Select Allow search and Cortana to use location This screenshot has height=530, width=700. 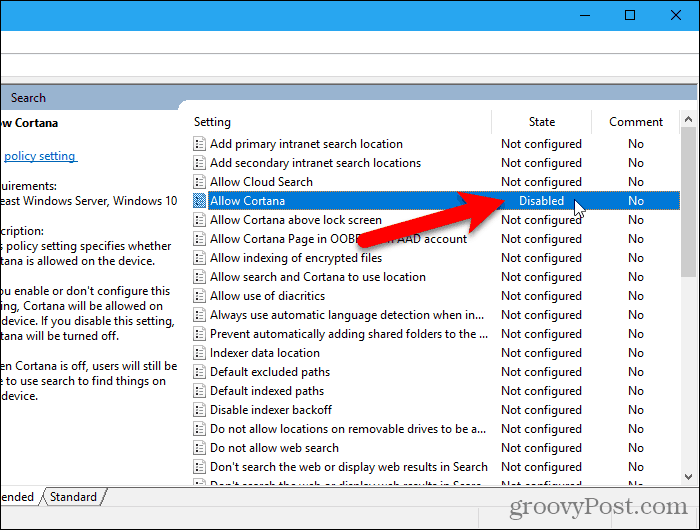[317, 277]
